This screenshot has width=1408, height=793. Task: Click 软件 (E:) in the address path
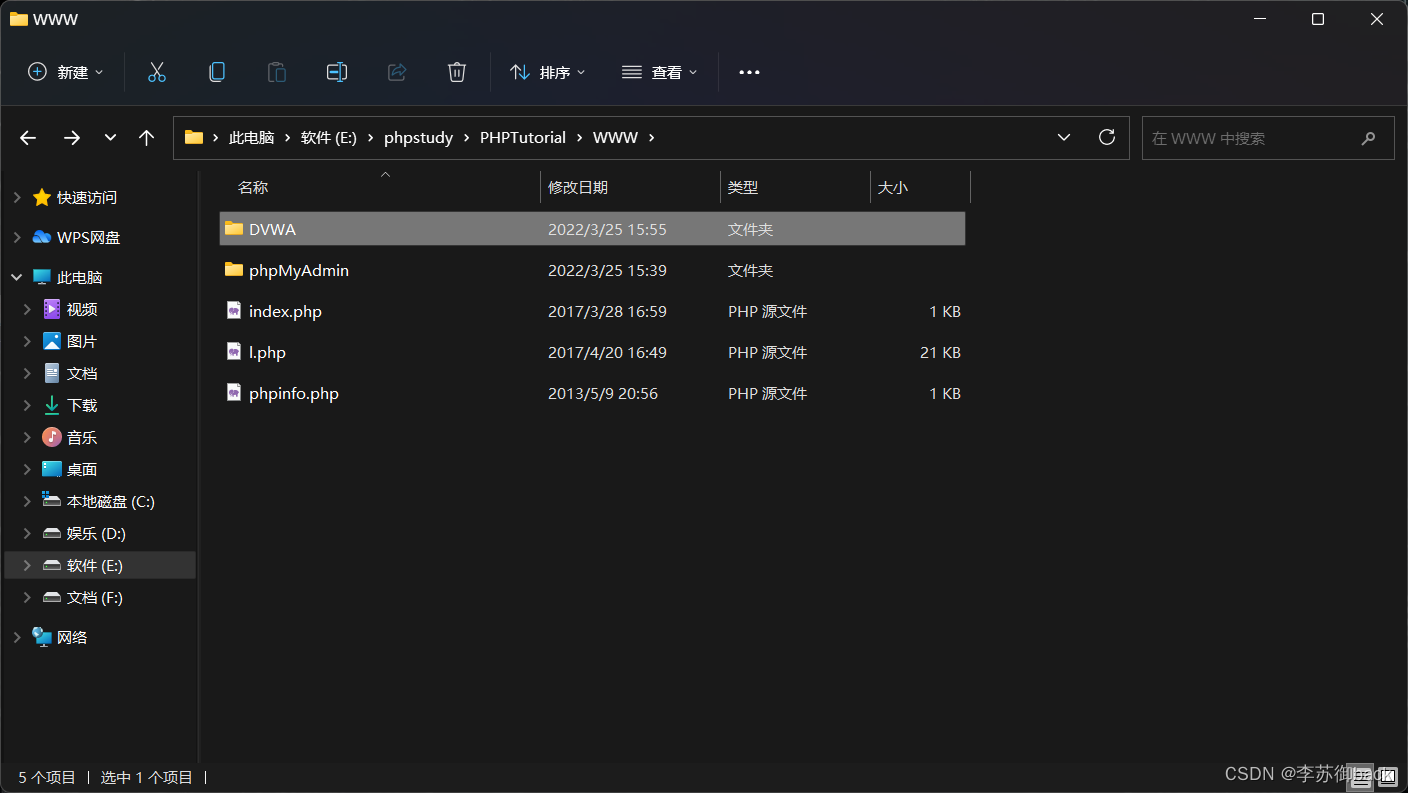[x=329, y=138]
